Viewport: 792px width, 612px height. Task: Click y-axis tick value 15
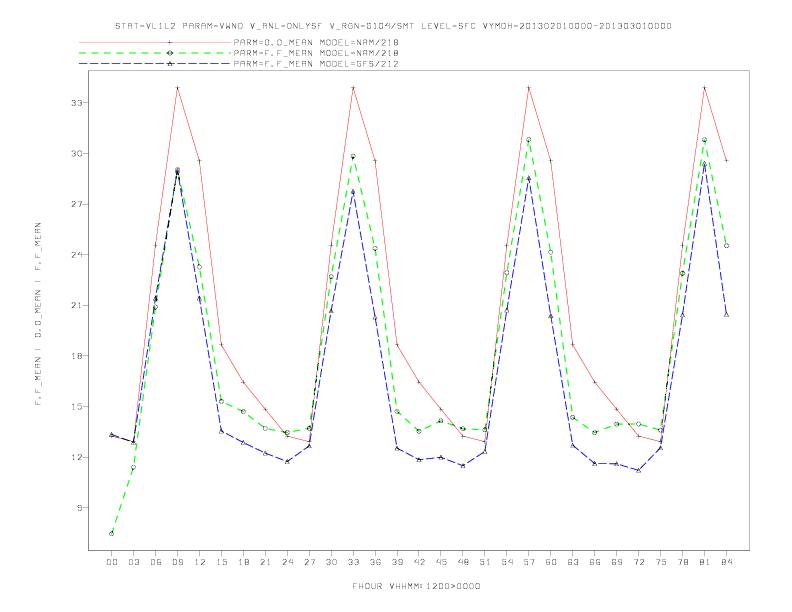pos(76,406)
